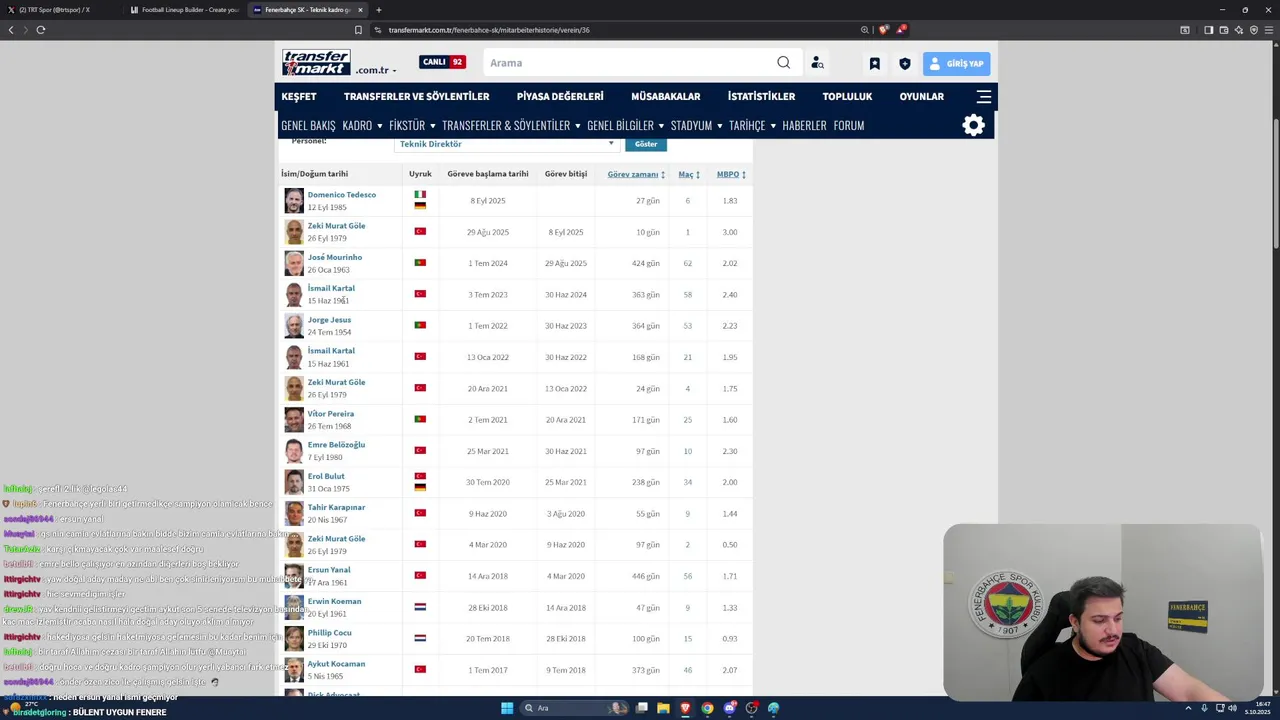Click the search magnifier icon

click(783, 63)
